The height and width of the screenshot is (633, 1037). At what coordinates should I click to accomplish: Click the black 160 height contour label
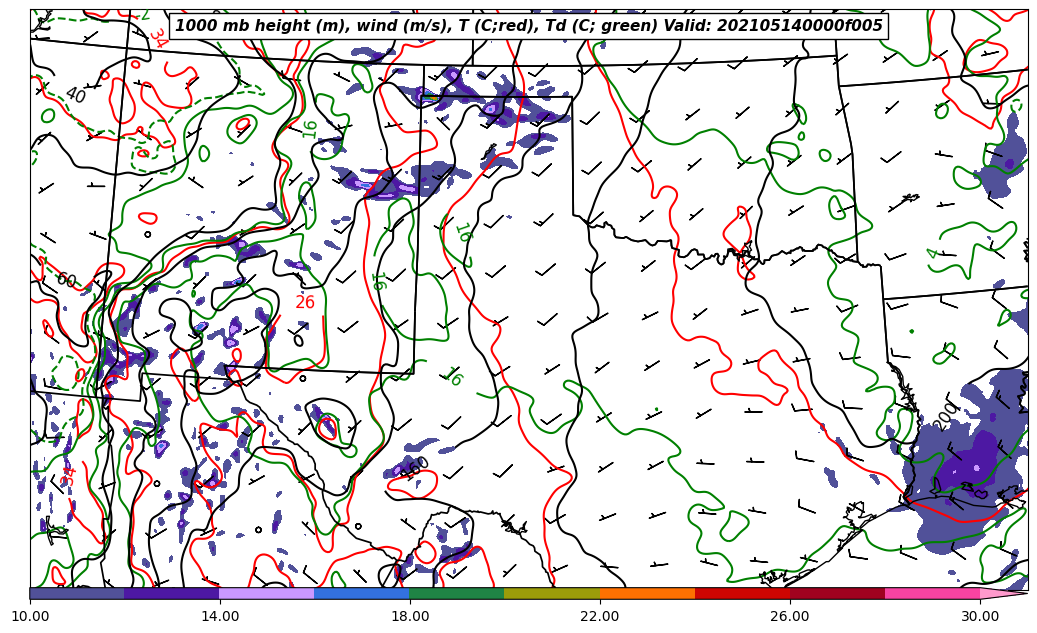coord(416,466)
